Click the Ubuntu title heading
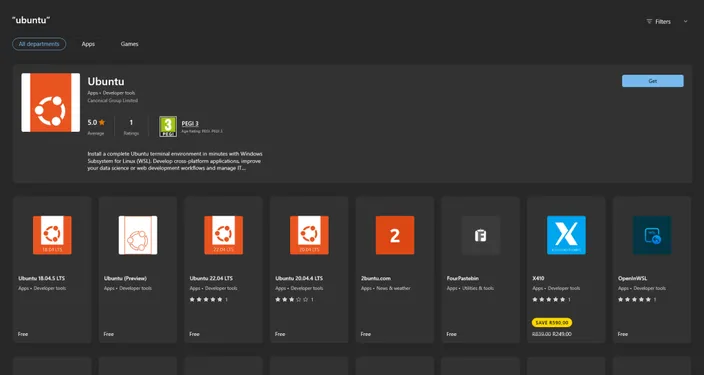The image size is (704, 375). [106, 81]
